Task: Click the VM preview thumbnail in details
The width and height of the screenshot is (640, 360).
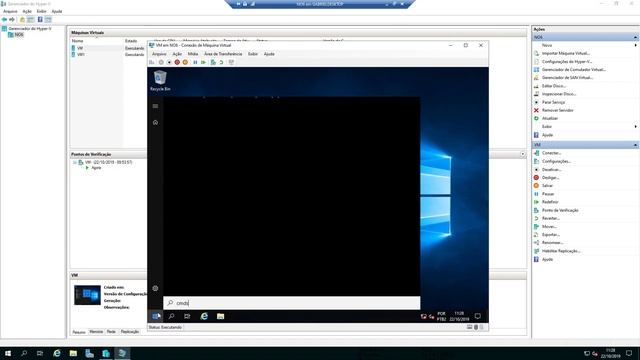Action: pos(87,295)
